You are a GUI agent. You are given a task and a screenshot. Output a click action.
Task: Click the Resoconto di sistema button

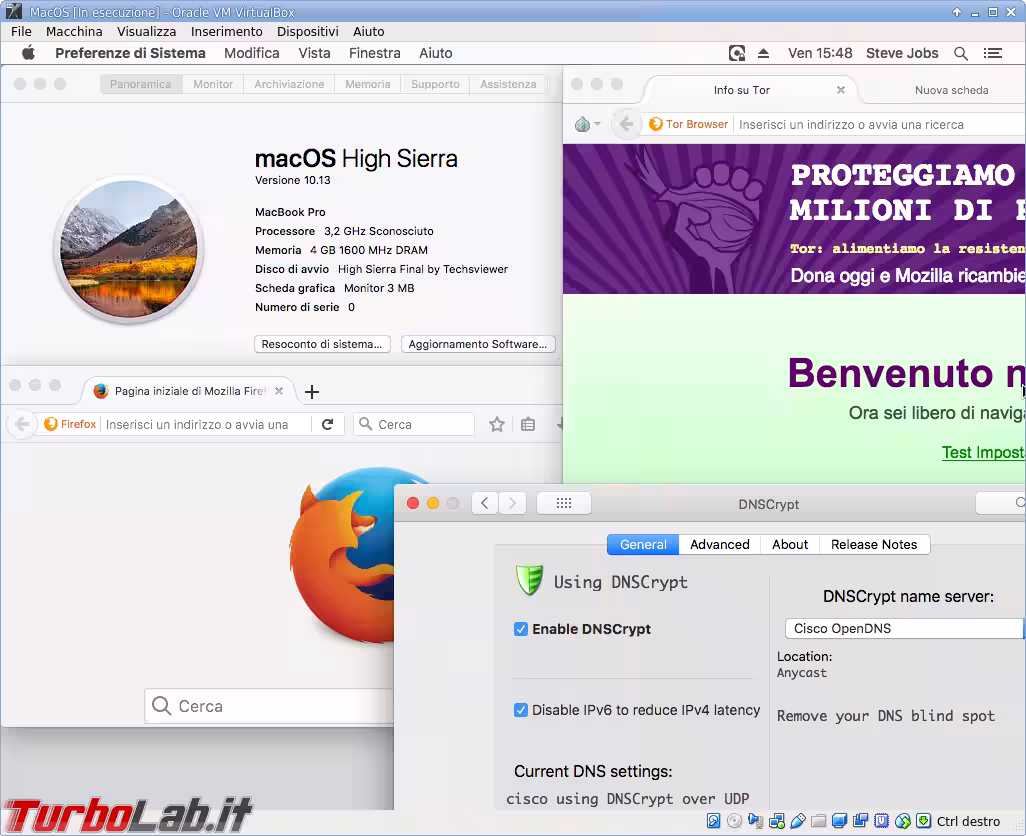(x=322, y=344)
